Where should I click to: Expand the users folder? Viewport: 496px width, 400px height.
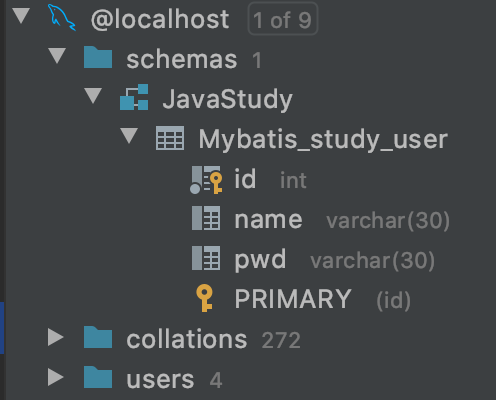point(56,377)
